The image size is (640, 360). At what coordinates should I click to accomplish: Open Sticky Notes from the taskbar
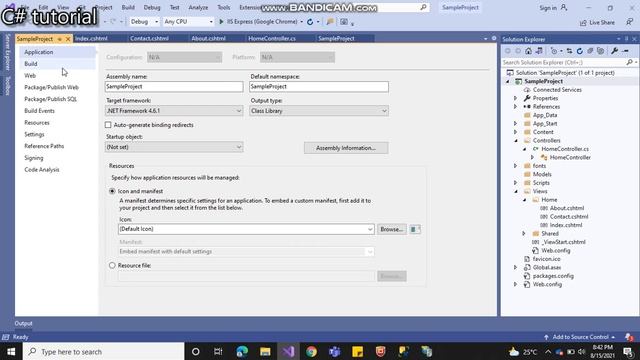[357, 351]
